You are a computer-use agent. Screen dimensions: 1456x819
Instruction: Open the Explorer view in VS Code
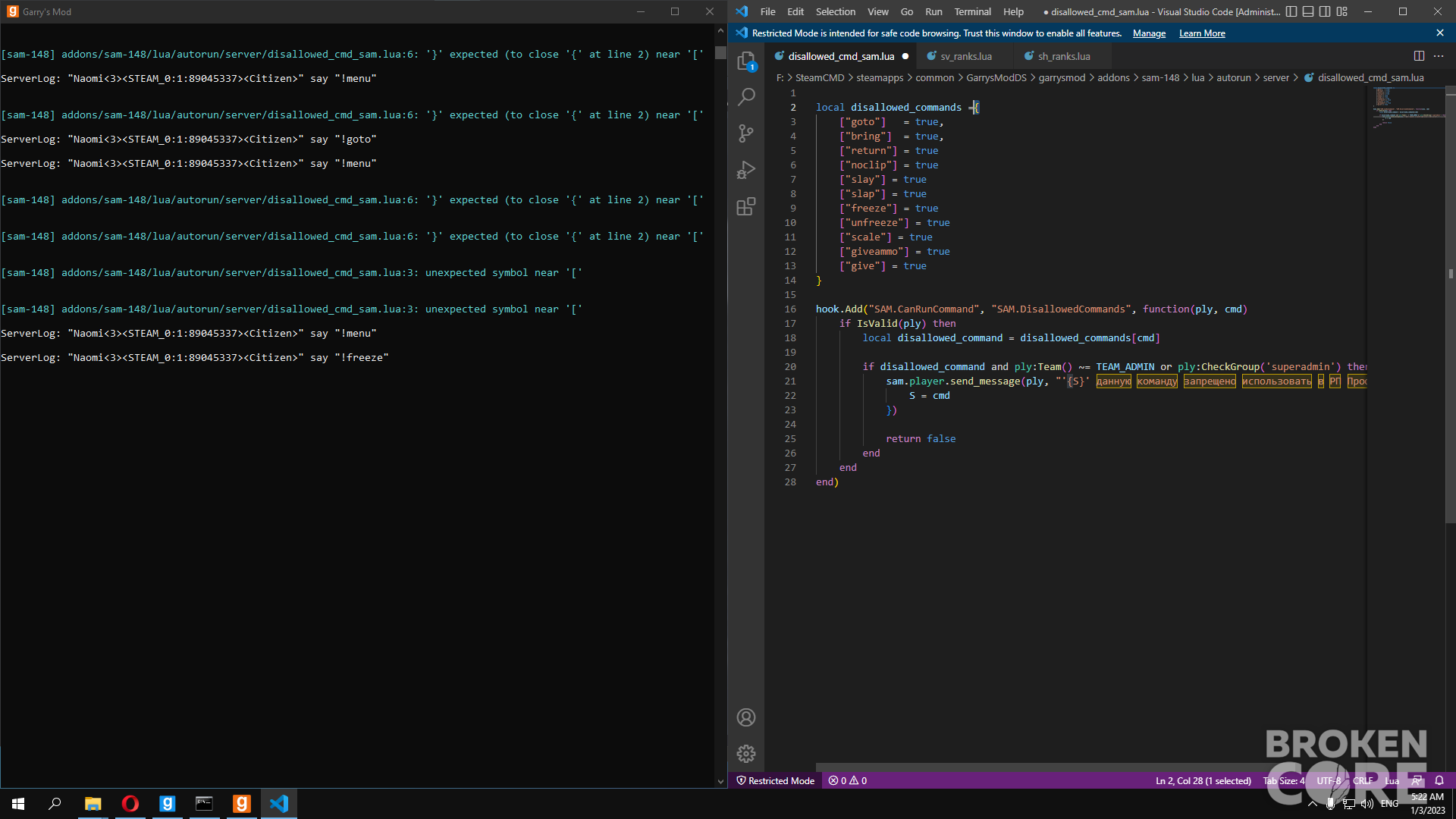(746, 61)
